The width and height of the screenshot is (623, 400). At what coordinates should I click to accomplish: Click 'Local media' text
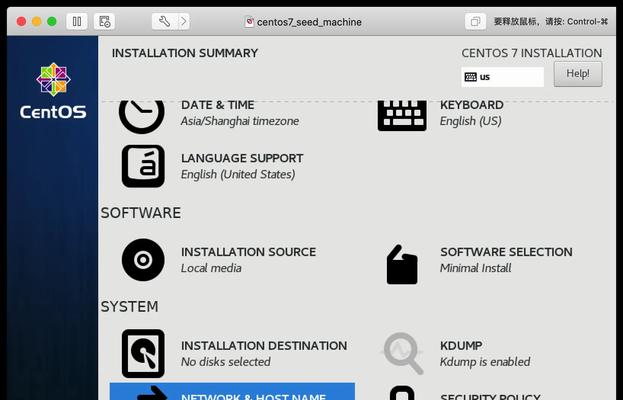pos(211,268)
